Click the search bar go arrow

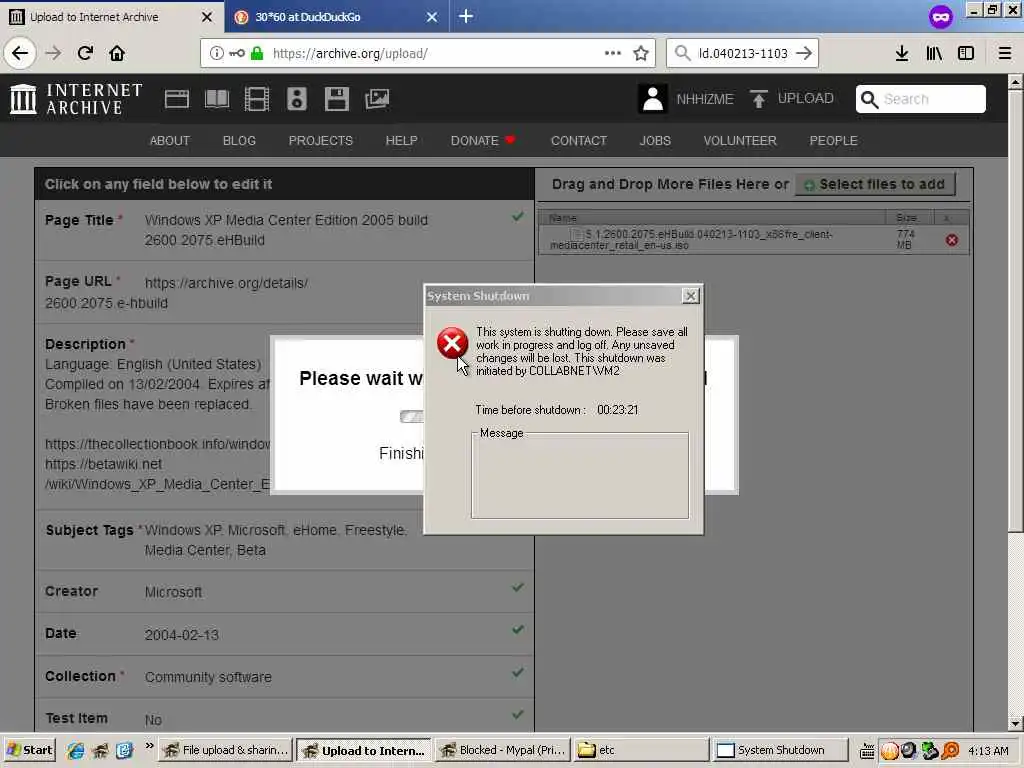805,54
